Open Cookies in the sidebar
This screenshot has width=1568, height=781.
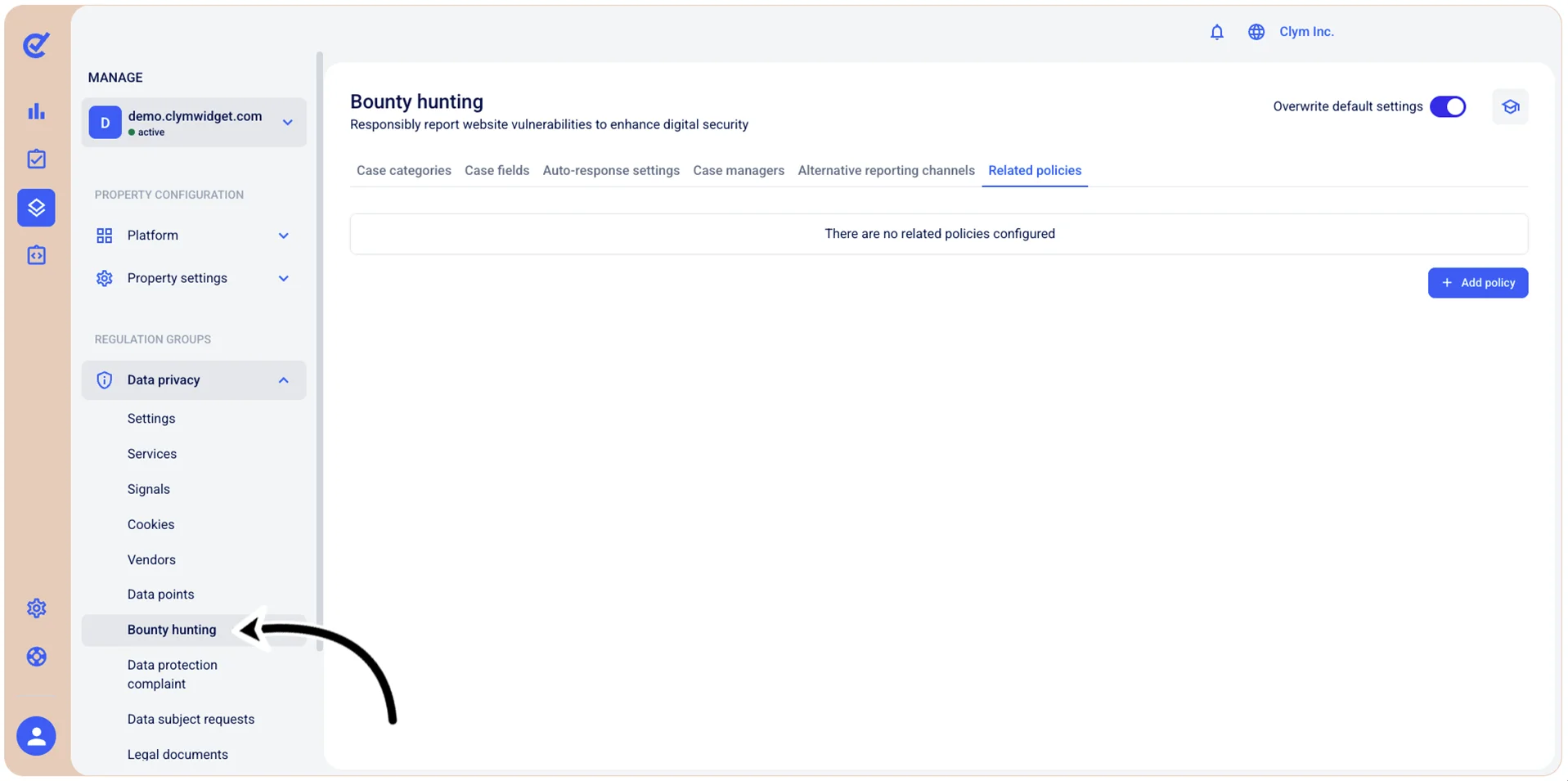click(x=151, y=524)
